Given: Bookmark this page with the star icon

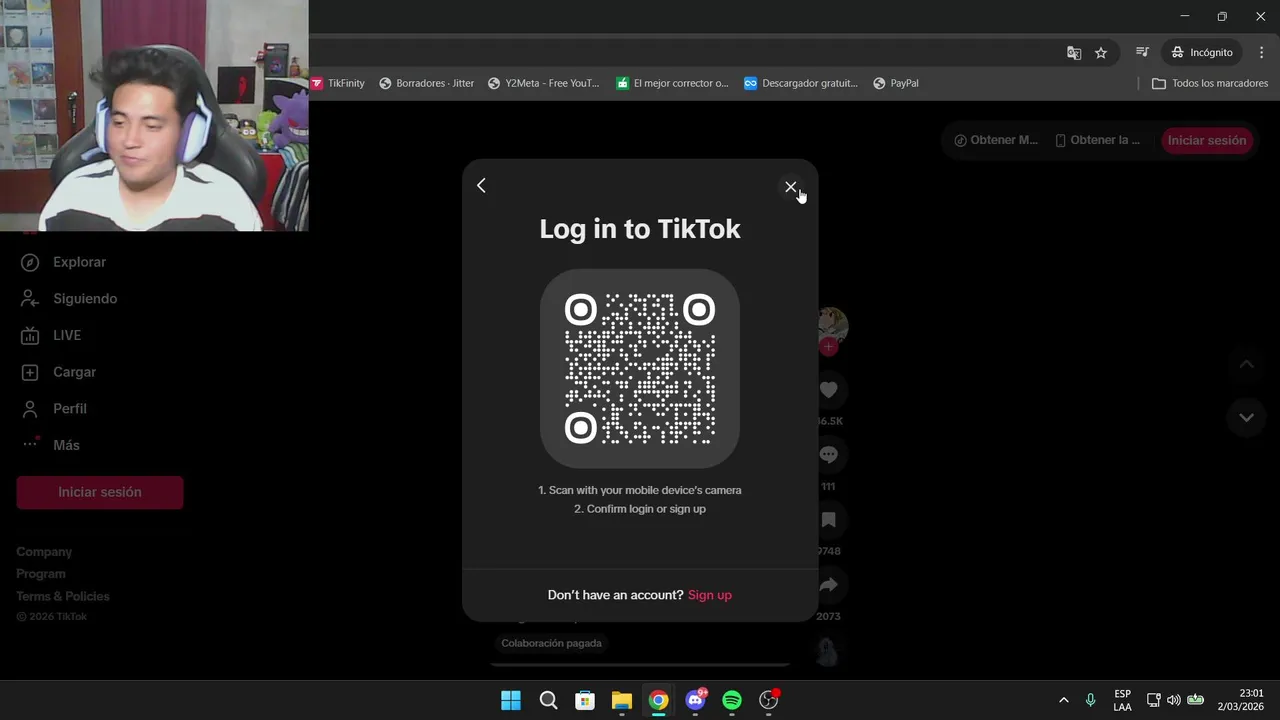Looking at the screenshot, I should [x=1101, y=52].
